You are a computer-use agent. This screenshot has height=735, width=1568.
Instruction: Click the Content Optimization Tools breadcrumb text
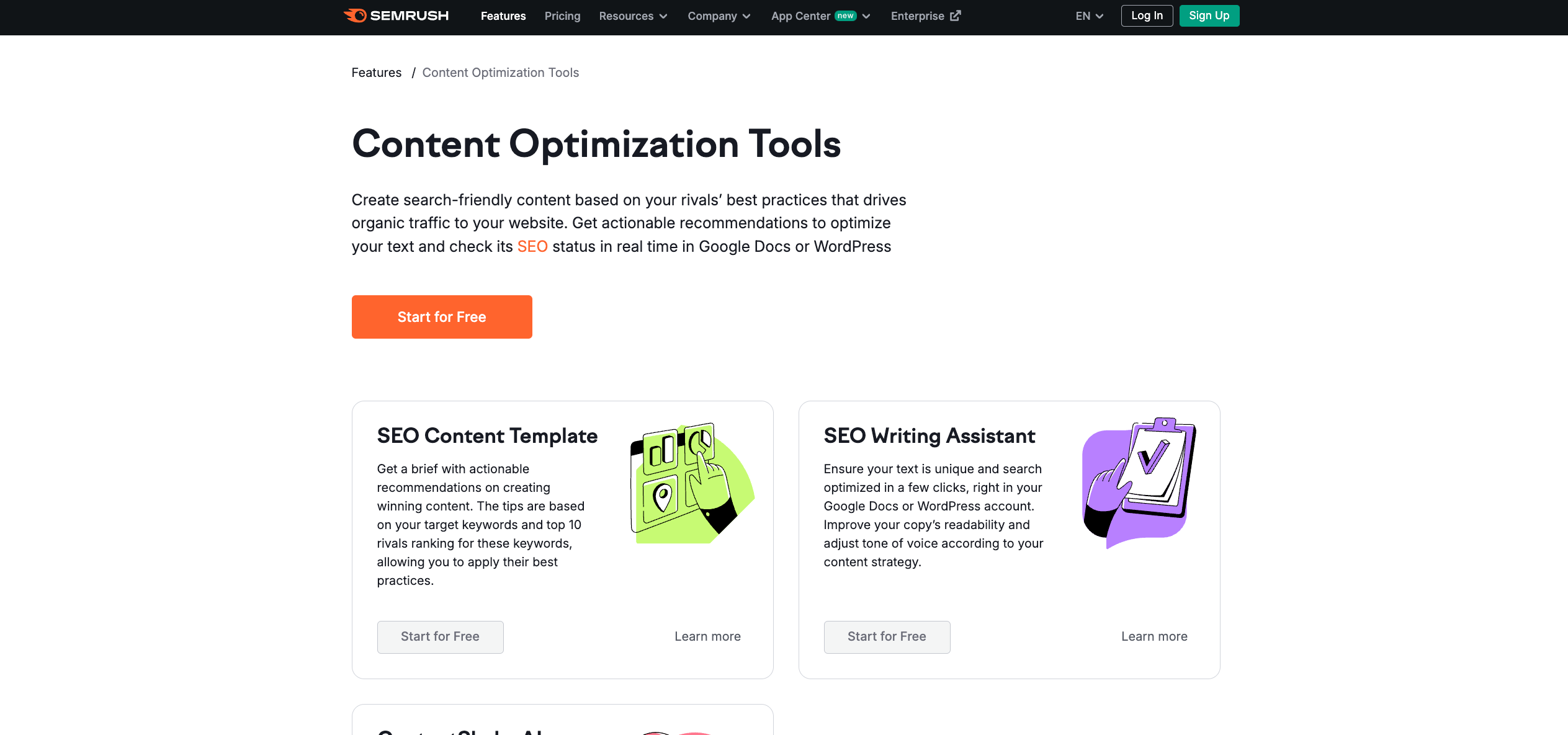(x=500, y=73)
